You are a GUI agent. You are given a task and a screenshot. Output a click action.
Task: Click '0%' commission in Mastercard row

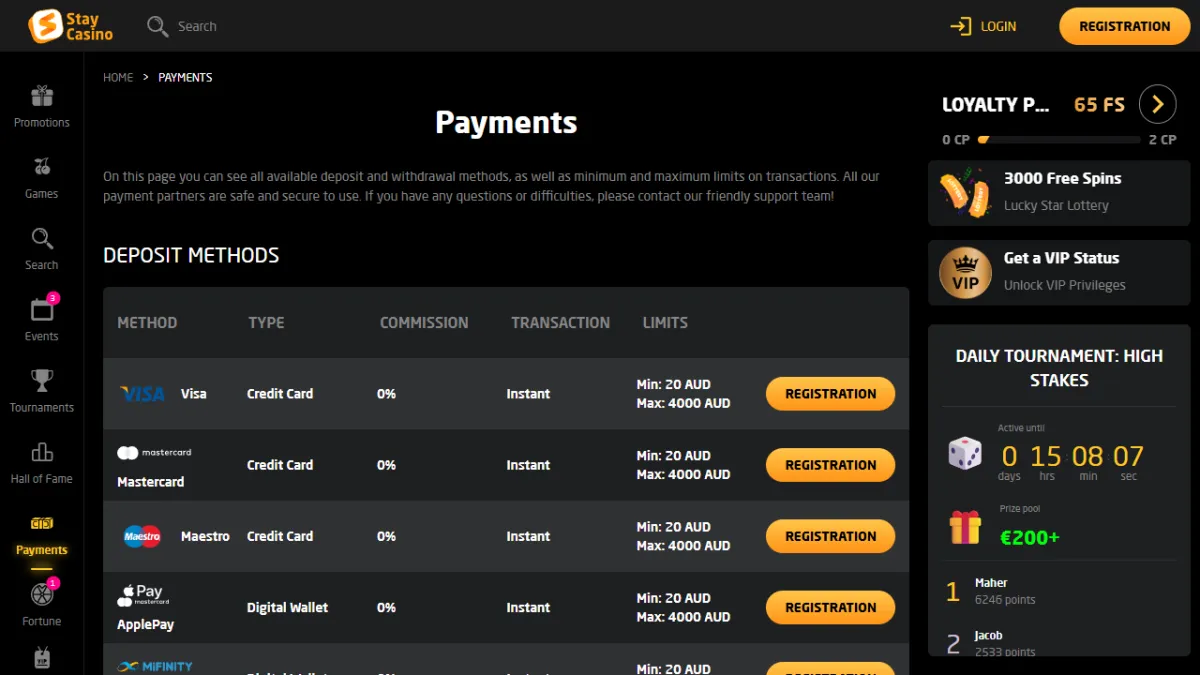click(x=386, y=465)
